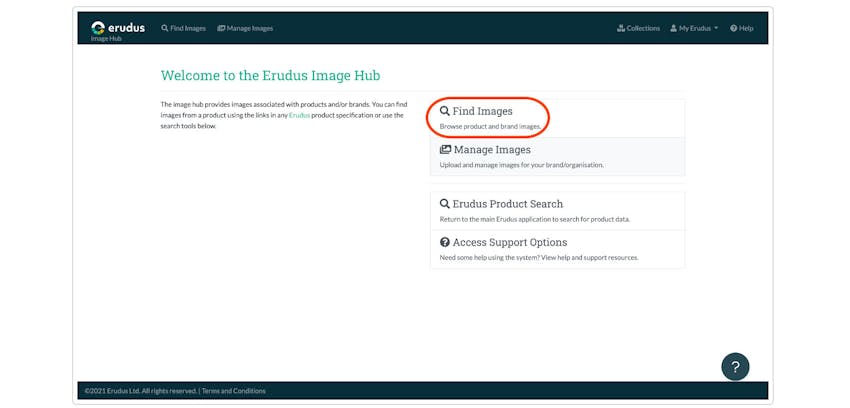The image size is (850, 408).
Task: Click the magnifier icon in the top navigation
Action: click(164, 28)
